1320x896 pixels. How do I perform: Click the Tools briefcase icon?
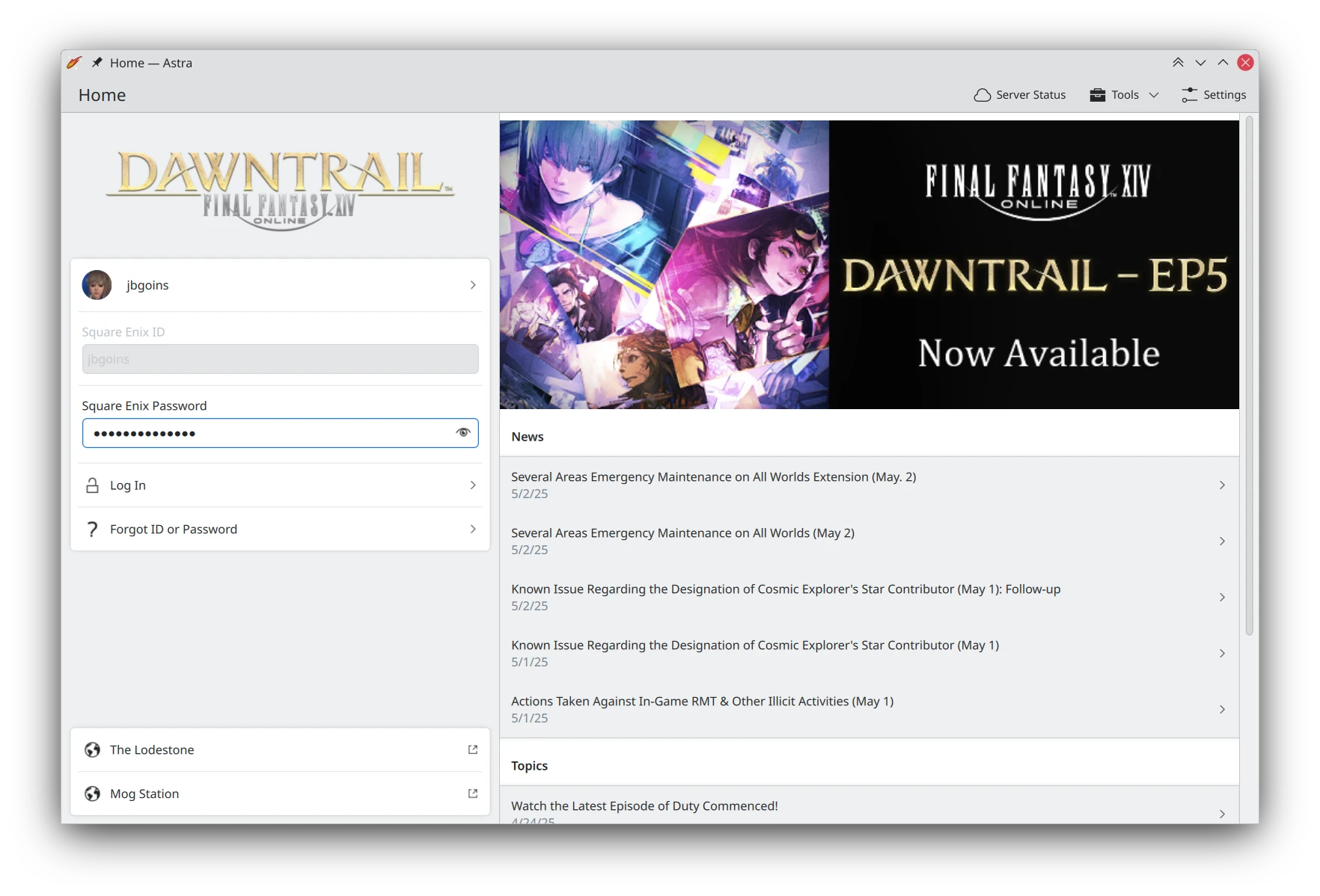pyautogui.click(x=1098, y=95)
